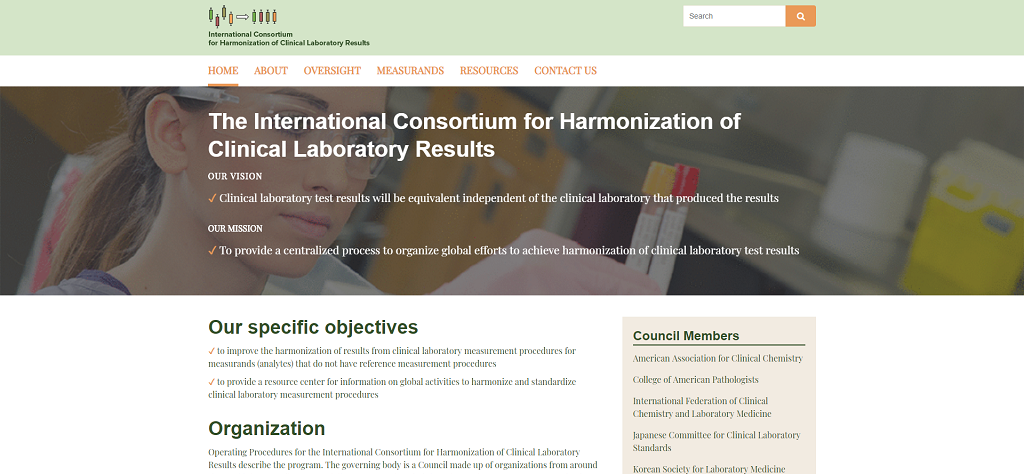Select the OVERSIGHT navigation item
This screenshot has height=474, width=1024.
click(332, 71)
